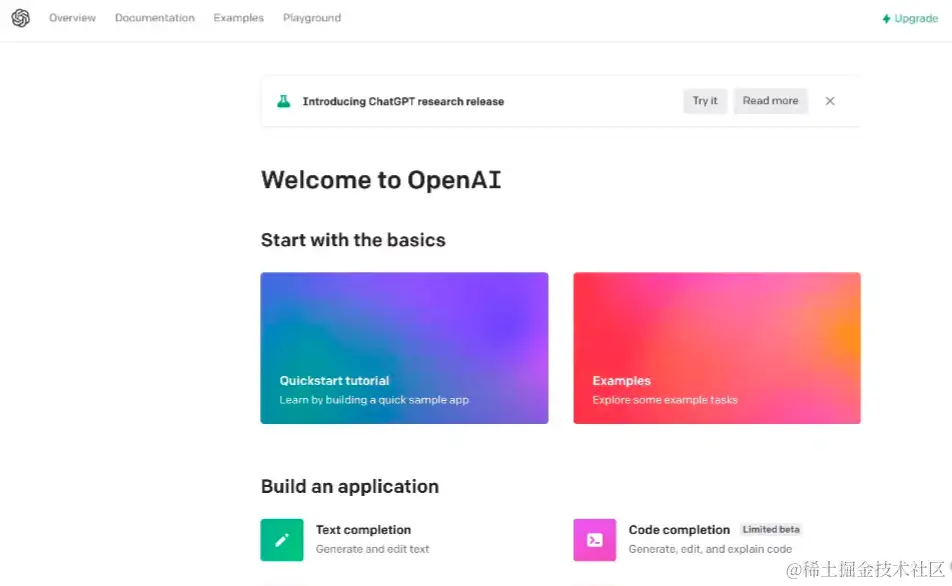Click the Upgrade link
Viewport: 952px width, 586px height.
[x=910, y=19]
